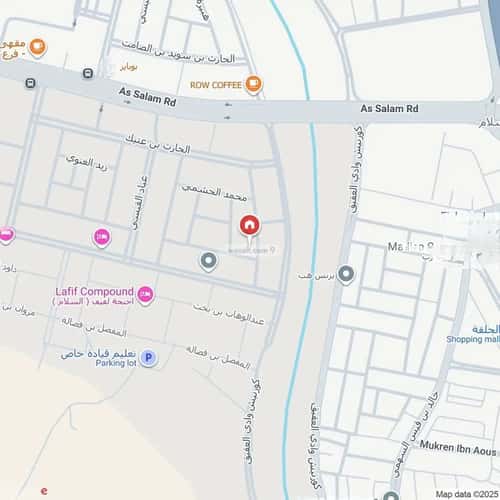Select the pink heart-shaped marker at map edge
Screen dimensions: 500x500
pos(6,235)
